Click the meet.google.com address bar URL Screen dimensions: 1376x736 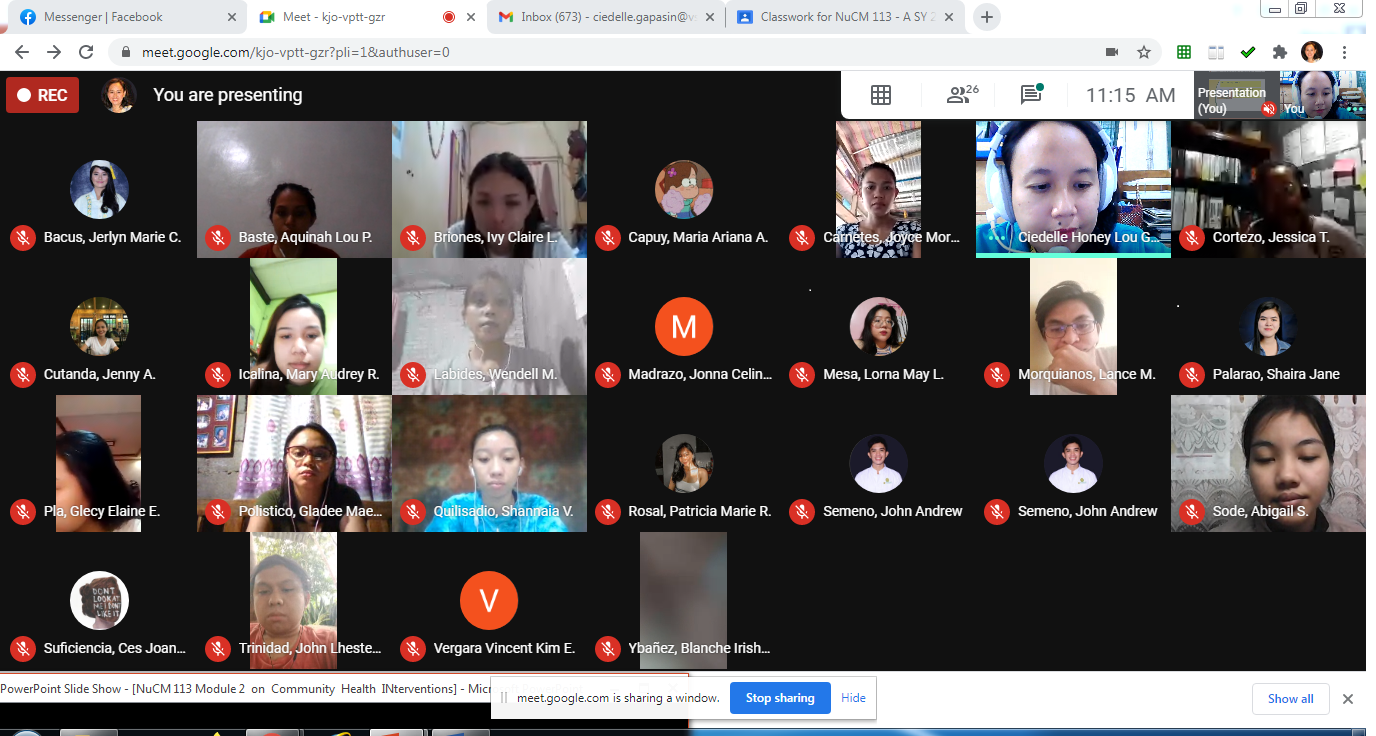coord(300,52)
